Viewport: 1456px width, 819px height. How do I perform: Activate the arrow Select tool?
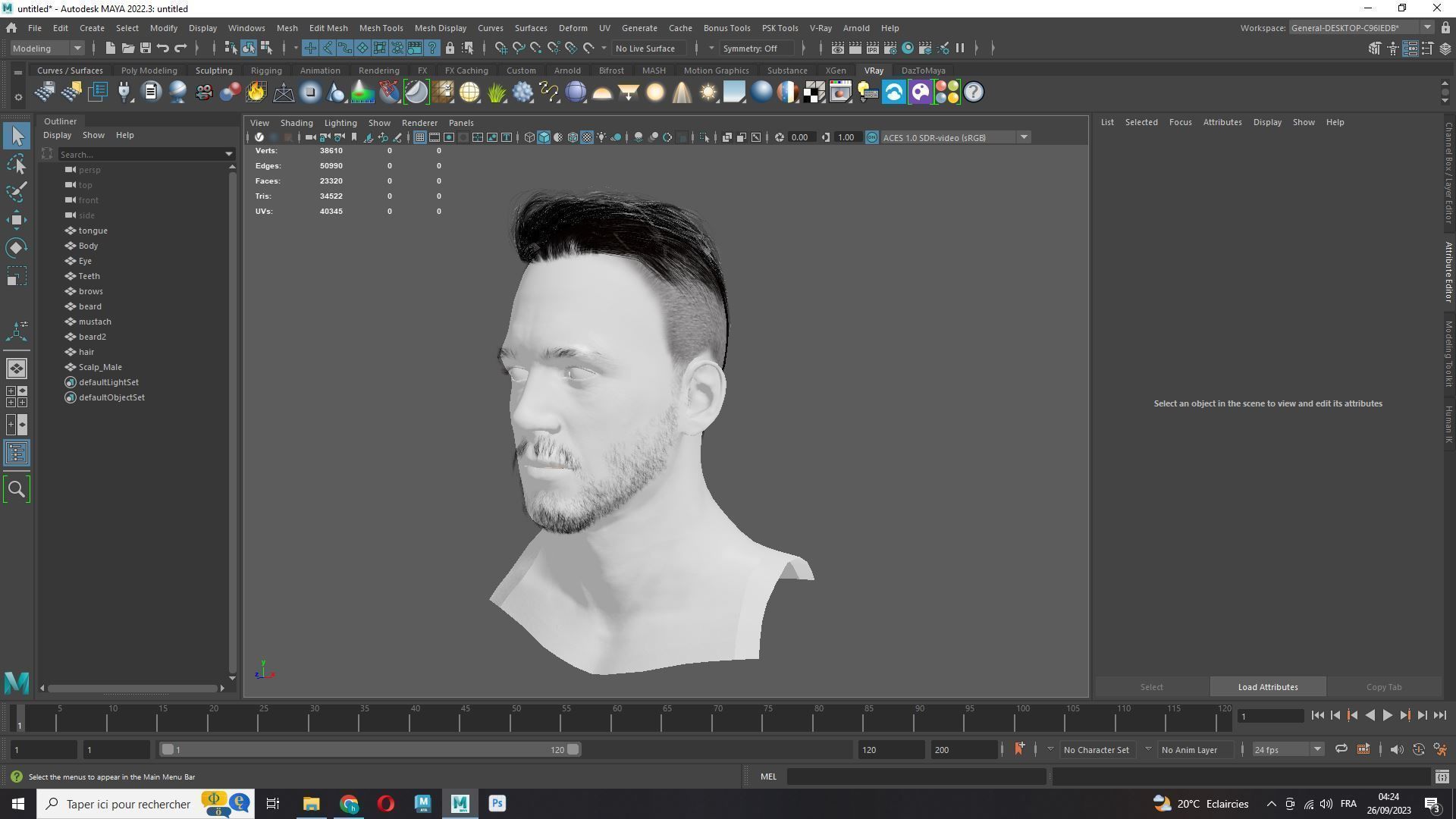(x=17, y=136)
